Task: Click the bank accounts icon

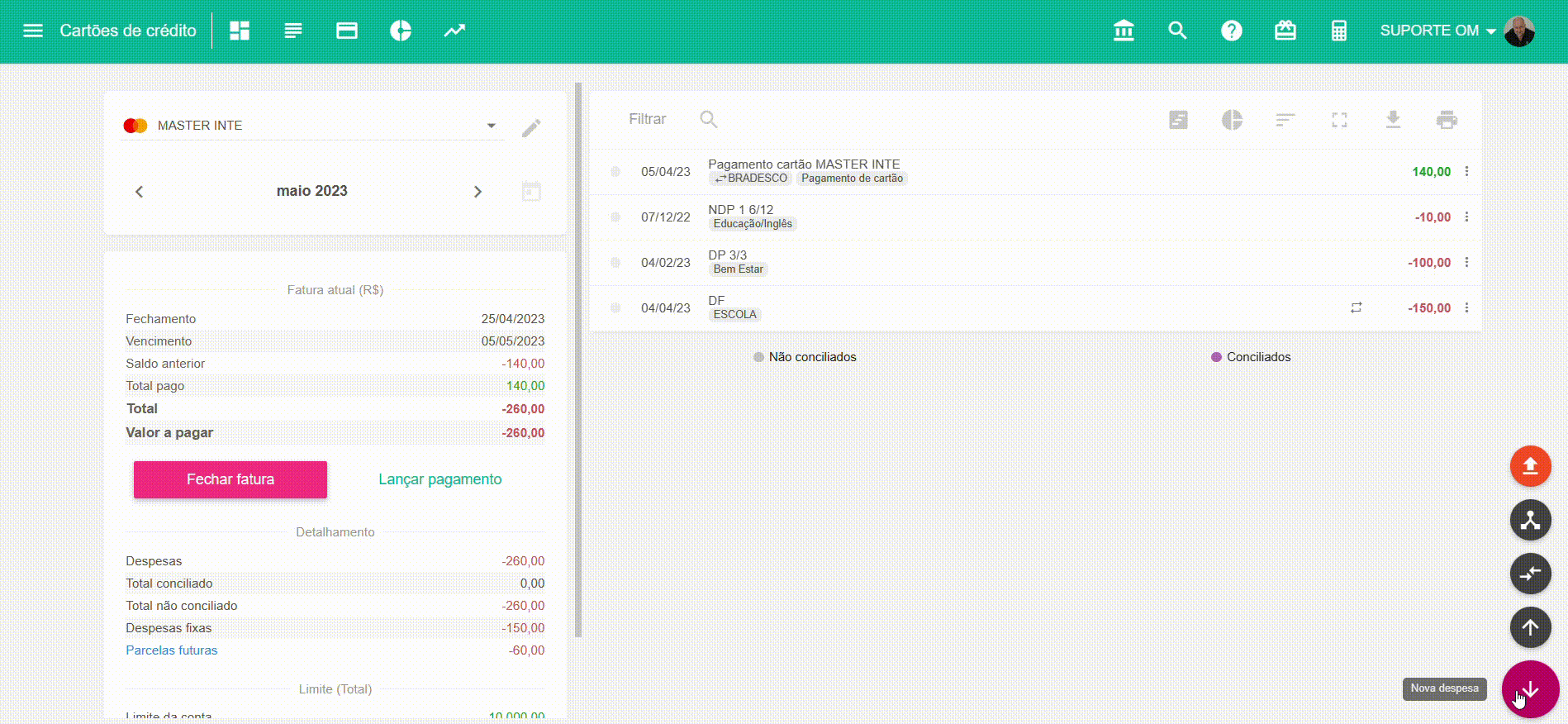Action: coord(1124,31)
